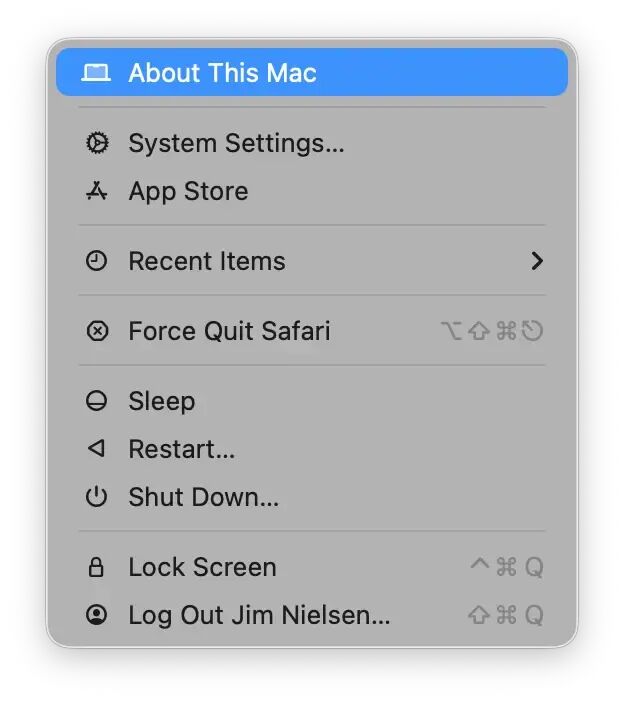Select Log Out Jim Nielsen… label
624x702 pixels.
(x=259, y=615)
